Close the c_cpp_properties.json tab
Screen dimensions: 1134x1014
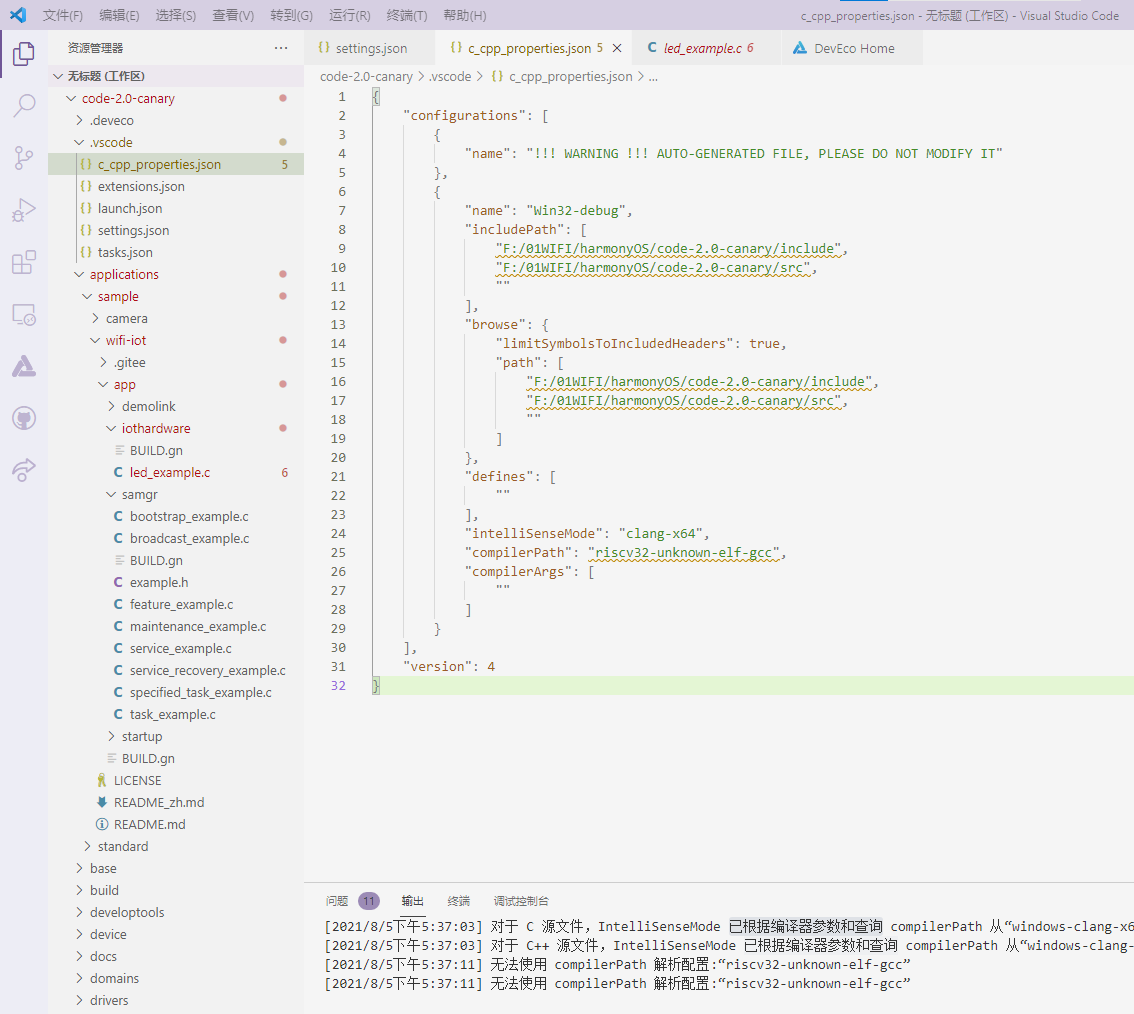pos(617,48)
